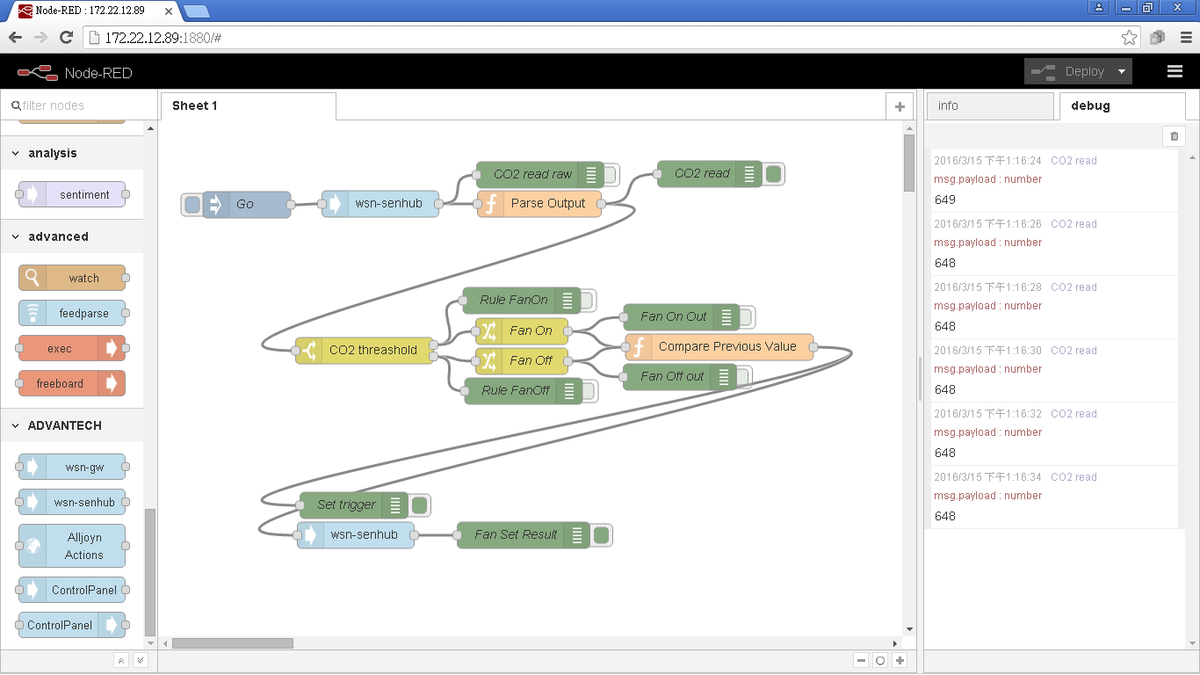Viewport: 1200px width, 675px height.
Task: Trigger the Go inject node button
Action: pyautogui.click(x=192, y=205)
